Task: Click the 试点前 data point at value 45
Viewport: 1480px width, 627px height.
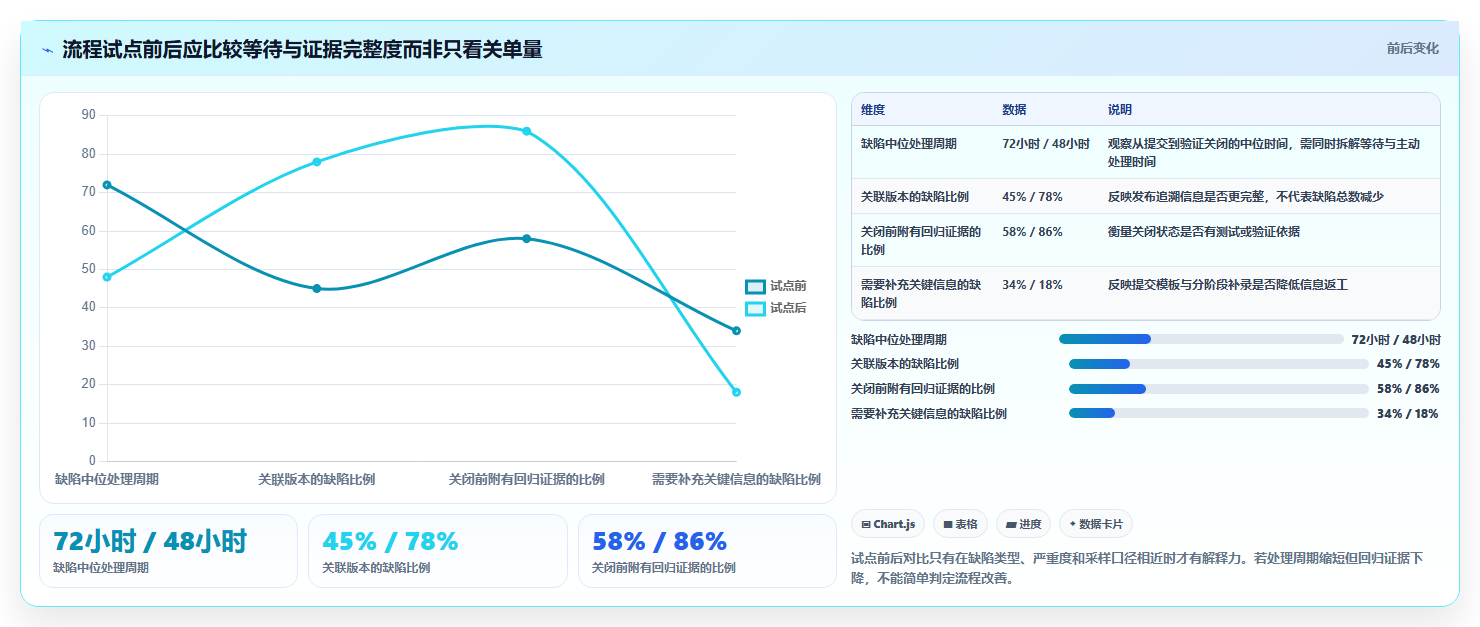Action: 317,288
